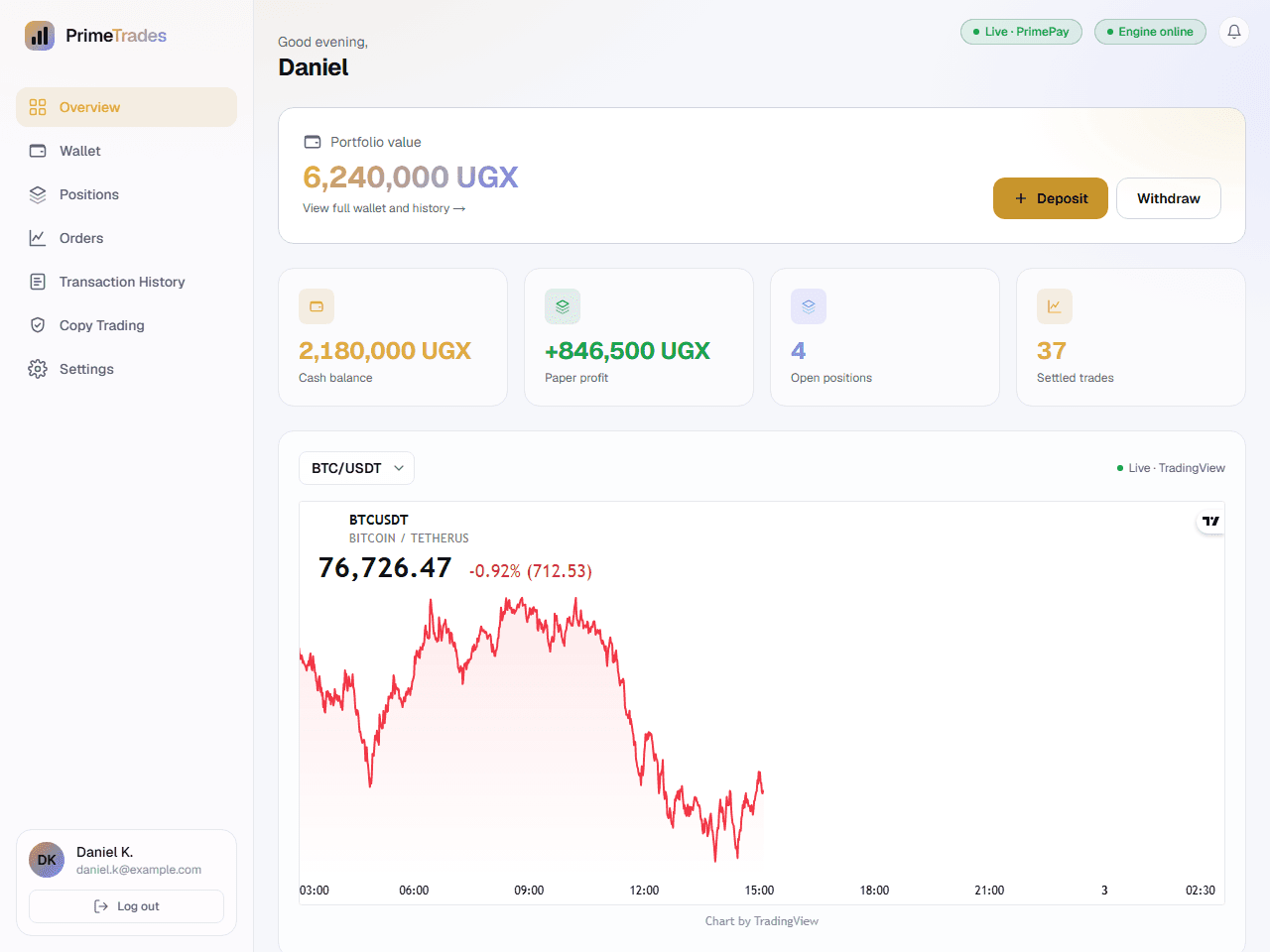Click the PrimeTrades logo icon
Viewport: 1270px width, 952px height.
[40, 36]
